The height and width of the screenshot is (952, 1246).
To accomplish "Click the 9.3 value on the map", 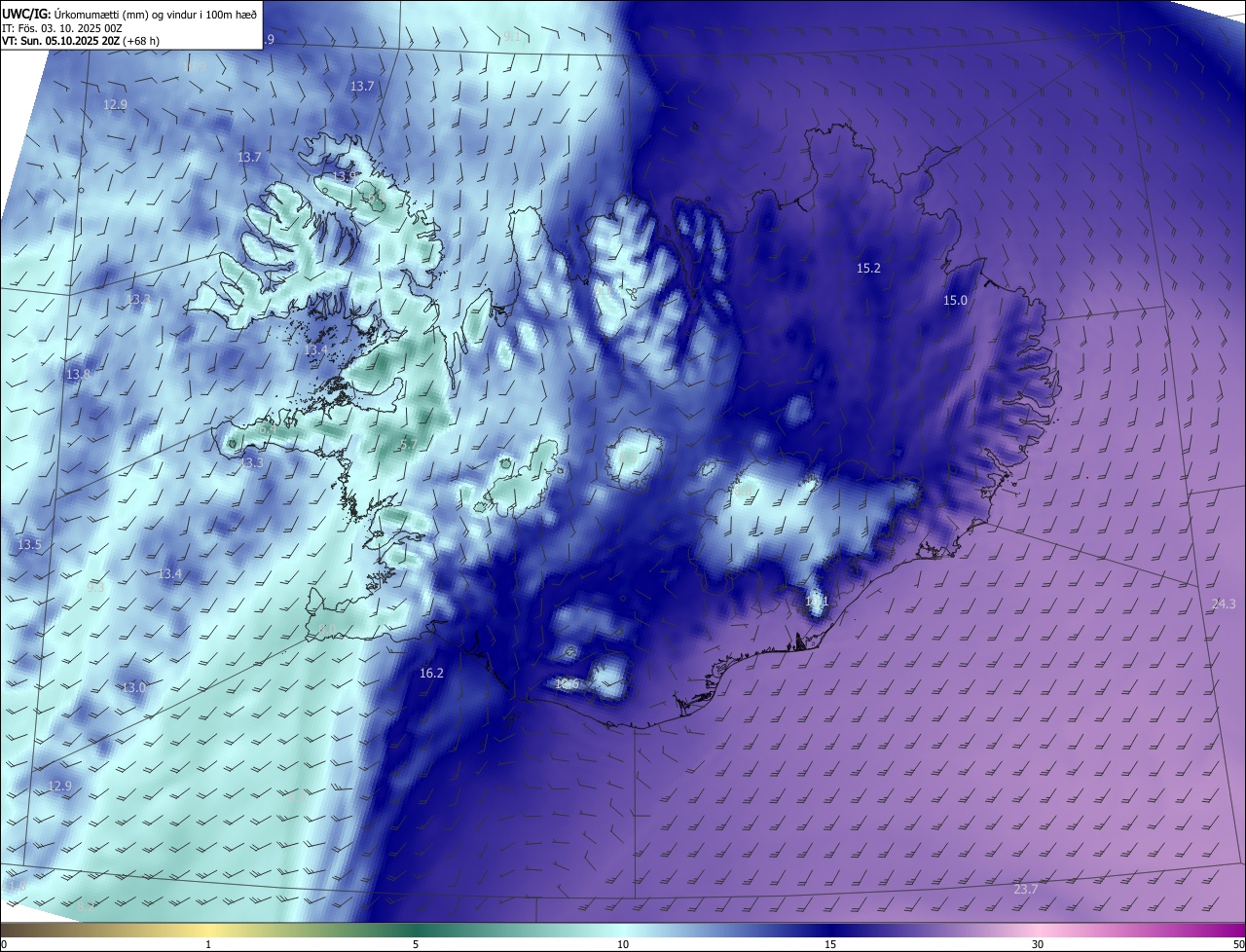I will (x=94, y=587).
